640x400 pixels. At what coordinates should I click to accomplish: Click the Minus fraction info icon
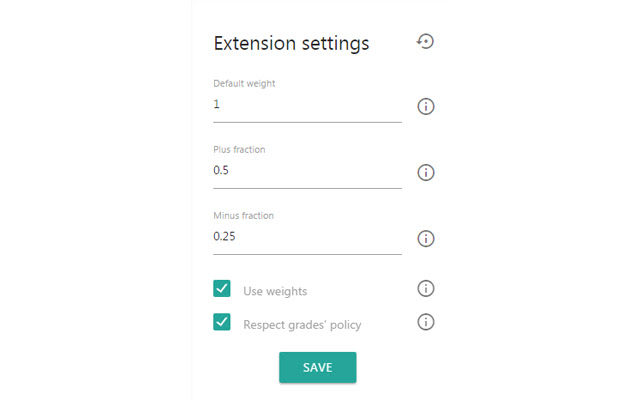tap(426, 239)
